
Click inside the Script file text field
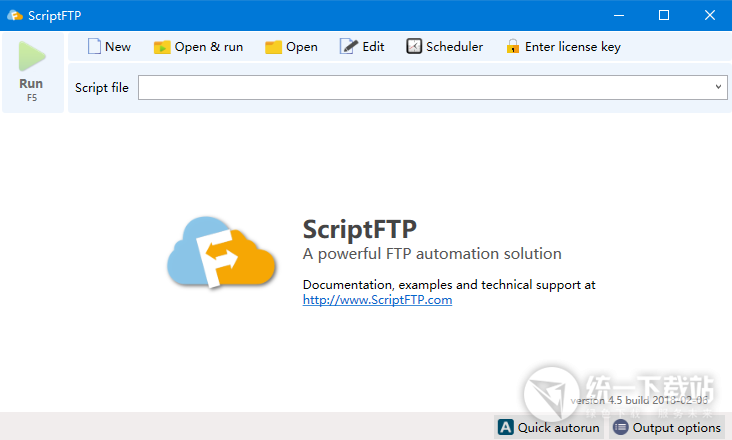(x=420, y=88)
